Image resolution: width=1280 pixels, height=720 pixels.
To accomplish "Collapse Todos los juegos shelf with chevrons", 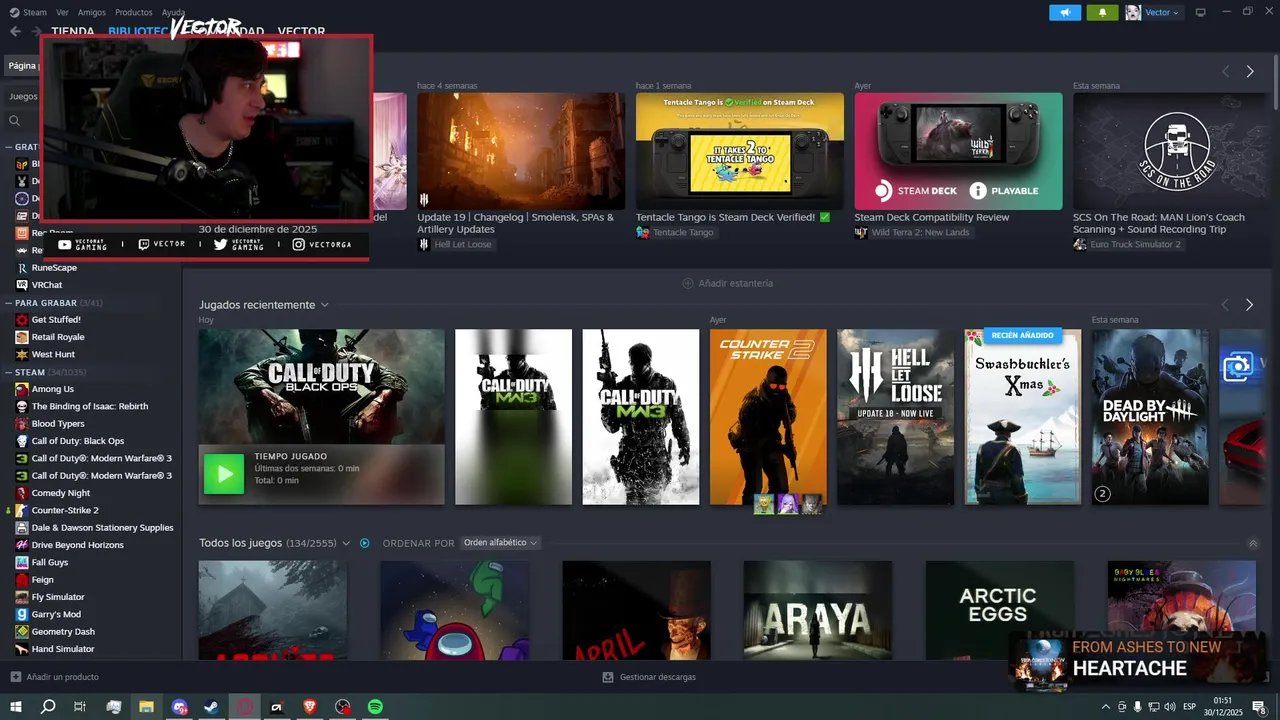I will pyautogui.click(x=1253, y=543).
